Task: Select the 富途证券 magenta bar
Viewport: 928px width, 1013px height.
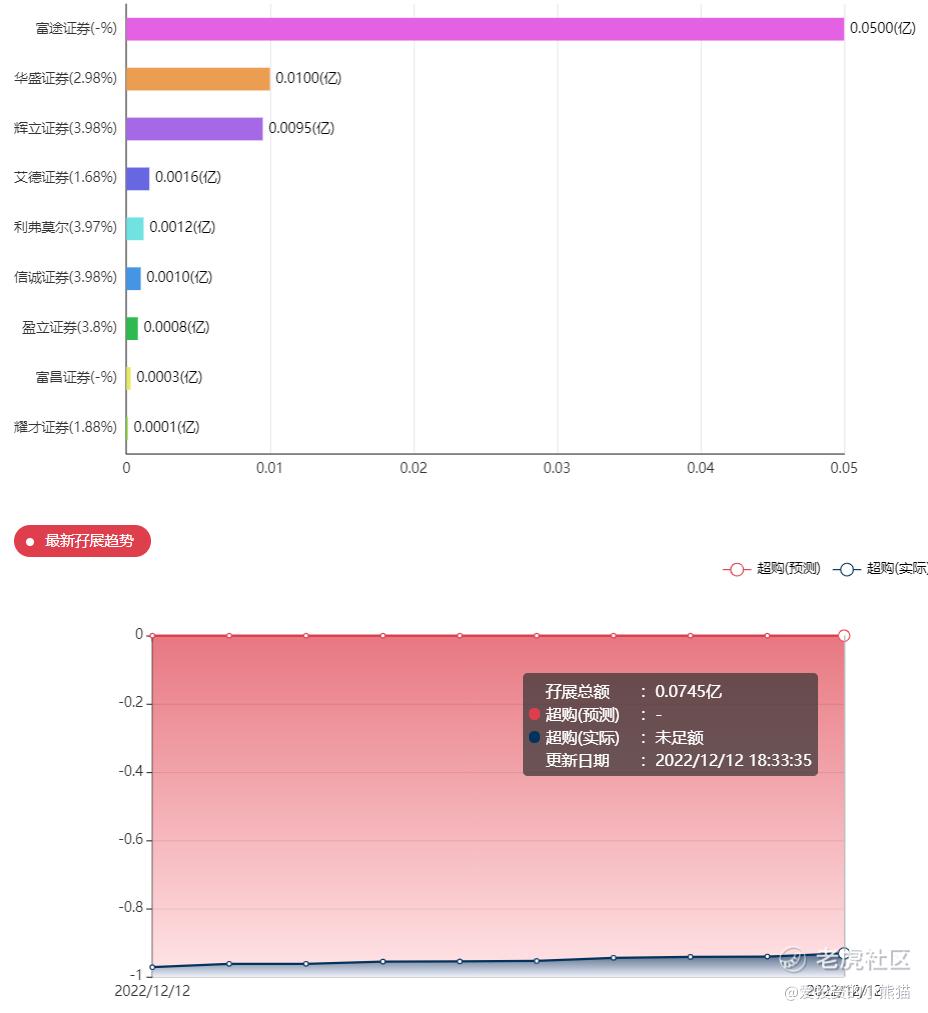Action: coord(485,28)
